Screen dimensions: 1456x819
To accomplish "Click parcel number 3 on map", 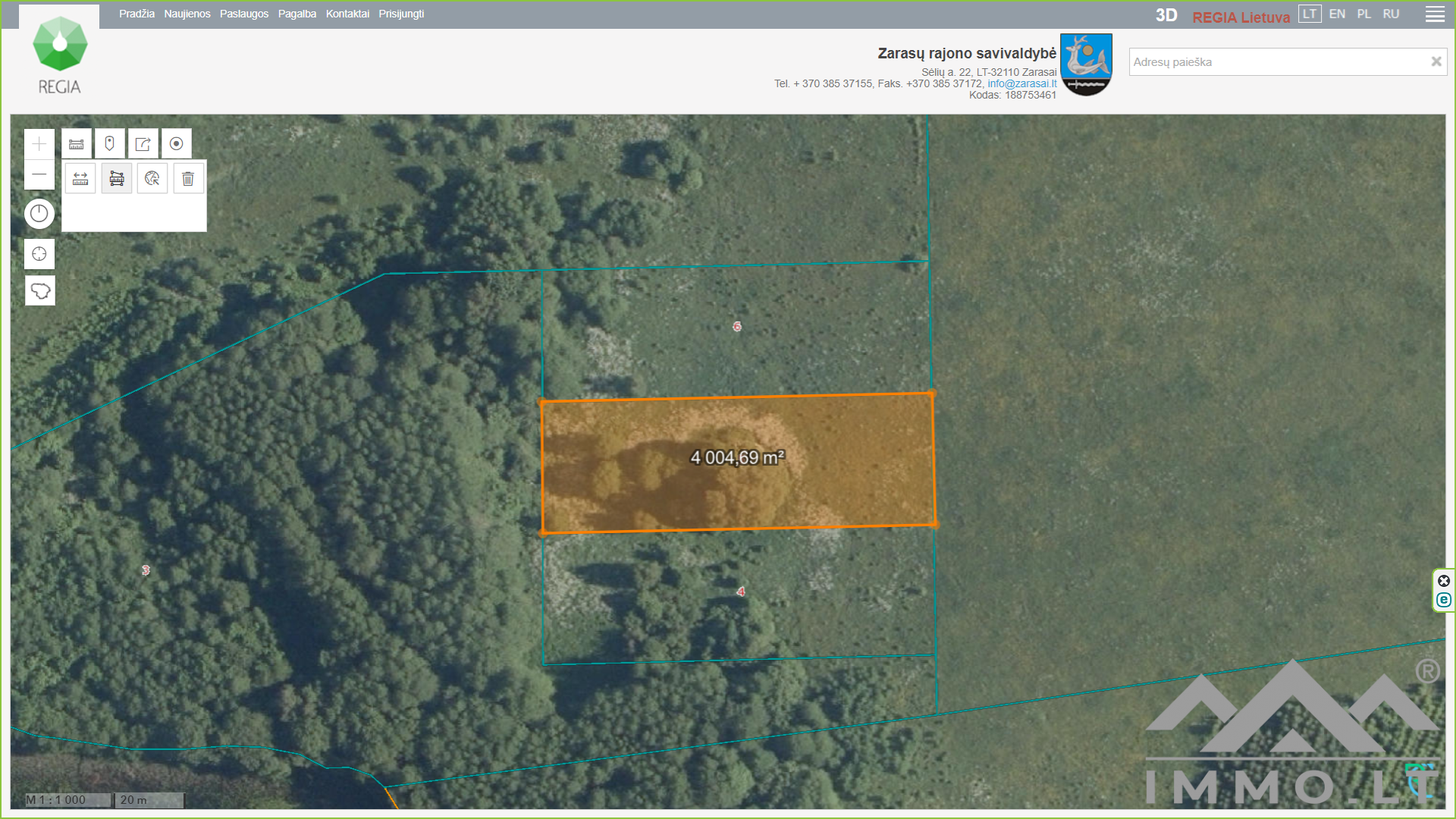I will pyautogui.click(x=146, y=570).
